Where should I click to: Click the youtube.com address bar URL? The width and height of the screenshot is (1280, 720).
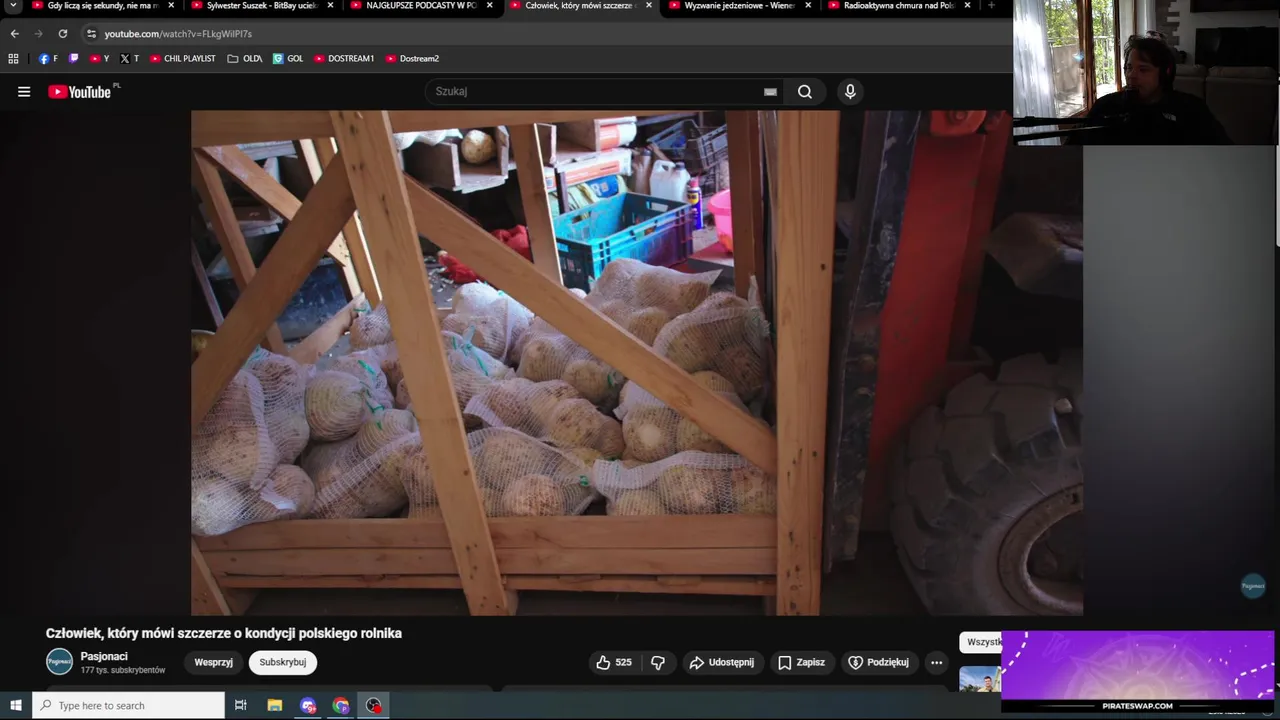pos(178,33)
